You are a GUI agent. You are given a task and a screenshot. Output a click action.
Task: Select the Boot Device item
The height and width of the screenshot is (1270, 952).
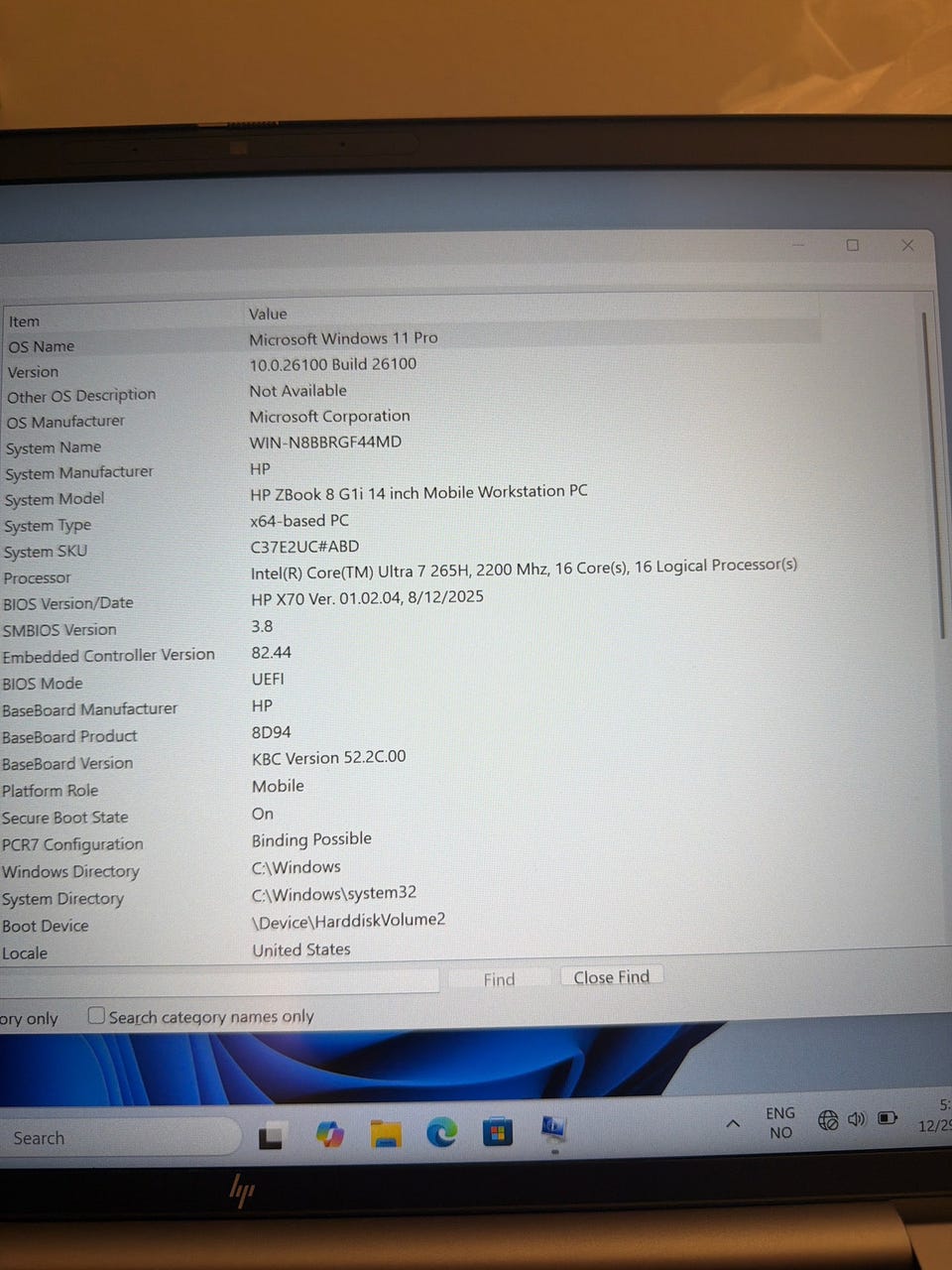(x=45, y=926)
